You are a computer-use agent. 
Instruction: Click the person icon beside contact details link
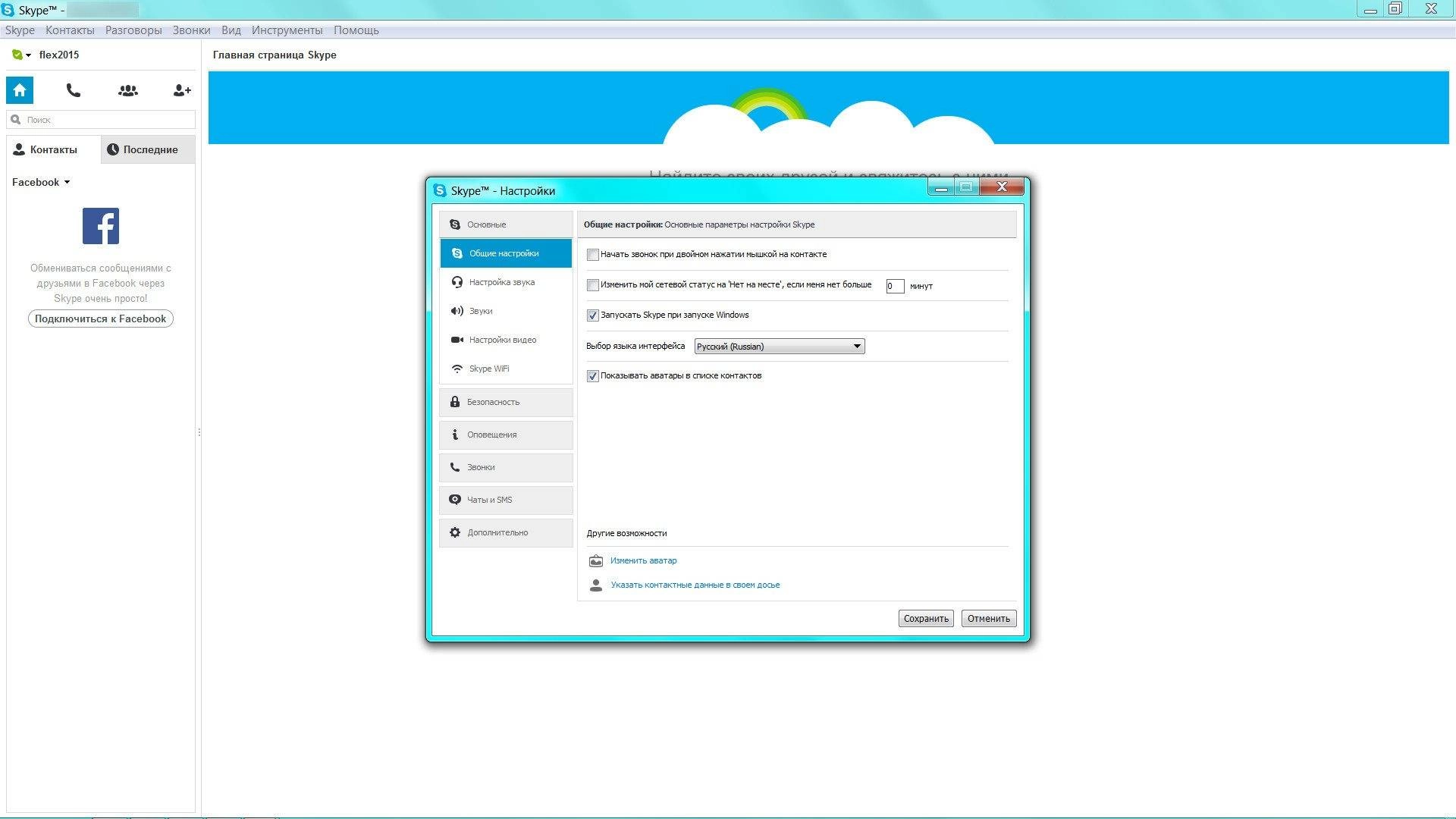point(596,585)
